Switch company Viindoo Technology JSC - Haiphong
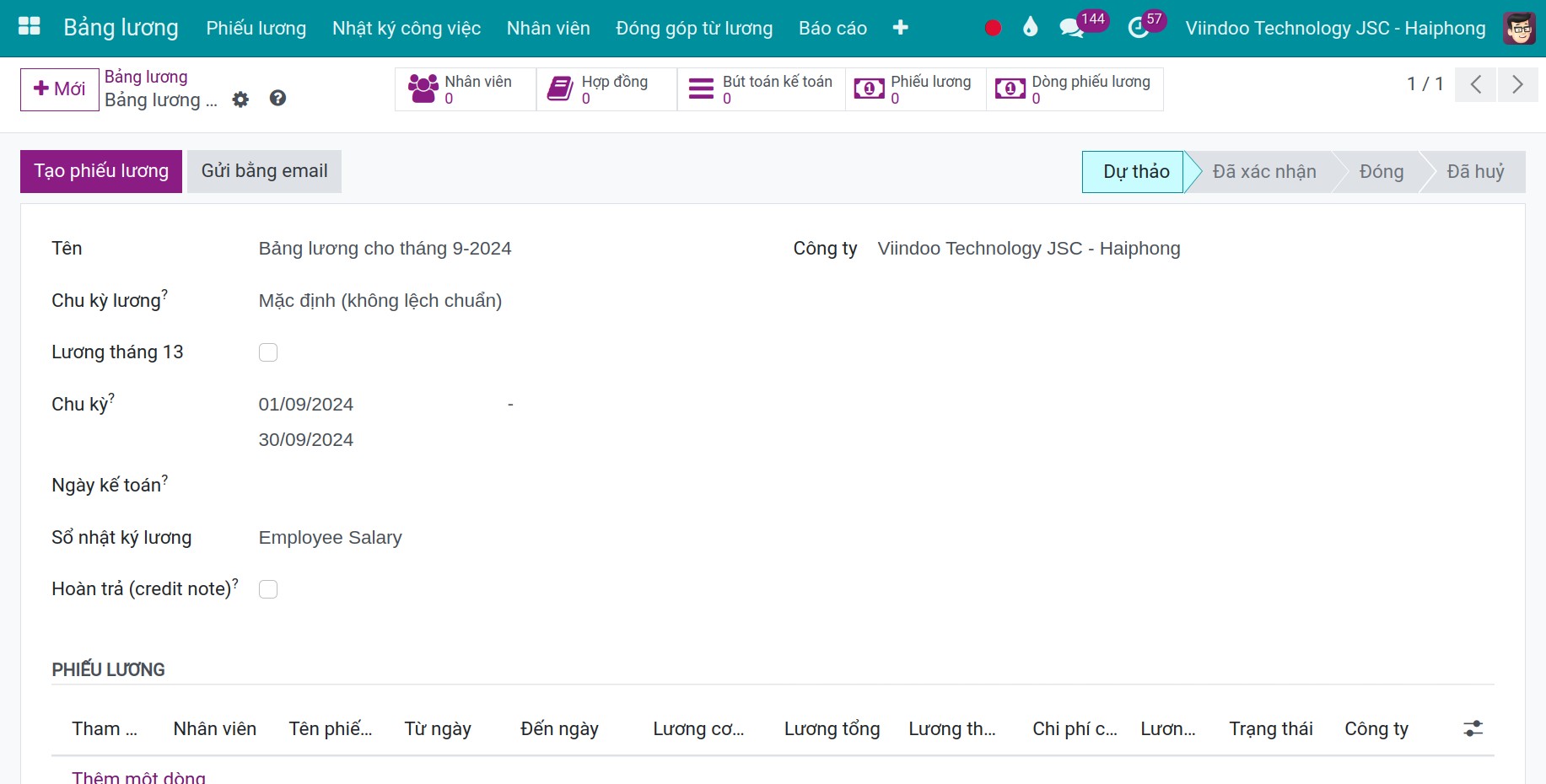 [x=1335, y=28]
